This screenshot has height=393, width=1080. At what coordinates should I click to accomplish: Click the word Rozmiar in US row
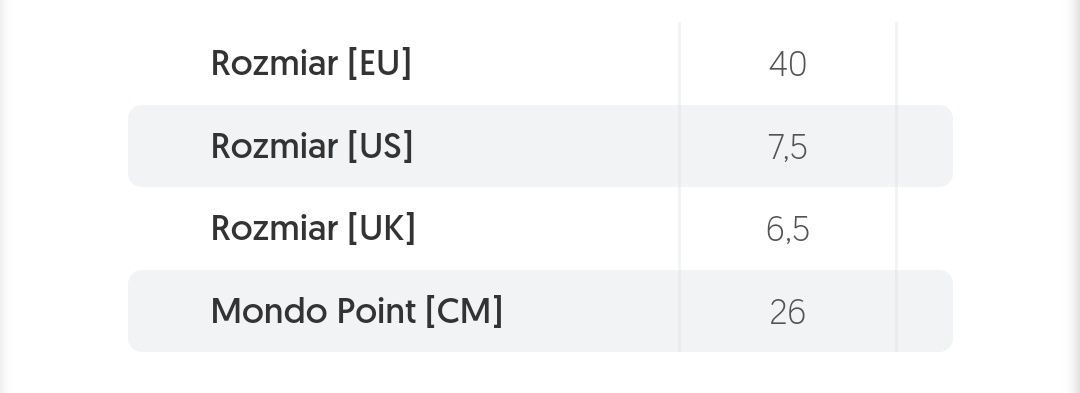pyautogui.click(x=275, y=146)
